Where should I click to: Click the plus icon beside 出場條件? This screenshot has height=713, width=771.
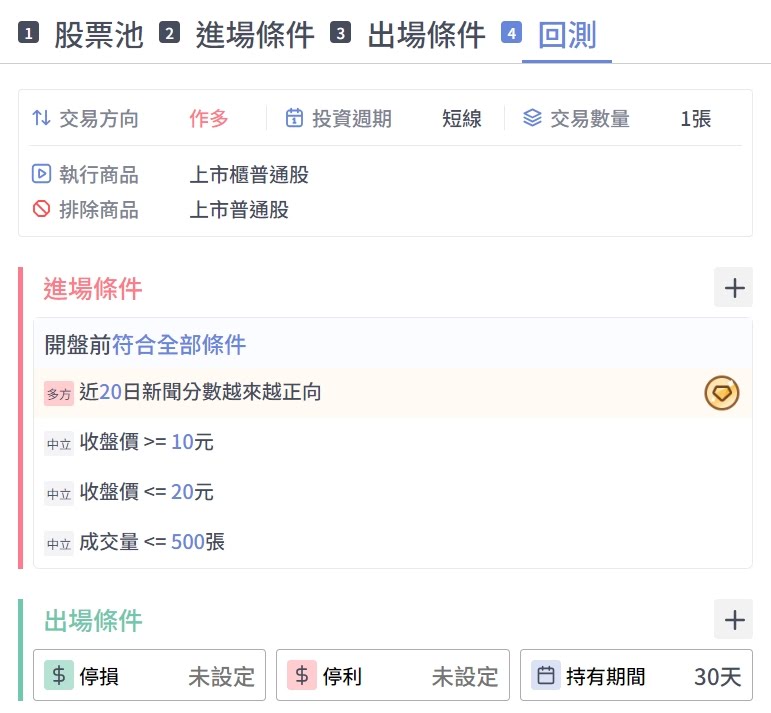click(734, 620)
